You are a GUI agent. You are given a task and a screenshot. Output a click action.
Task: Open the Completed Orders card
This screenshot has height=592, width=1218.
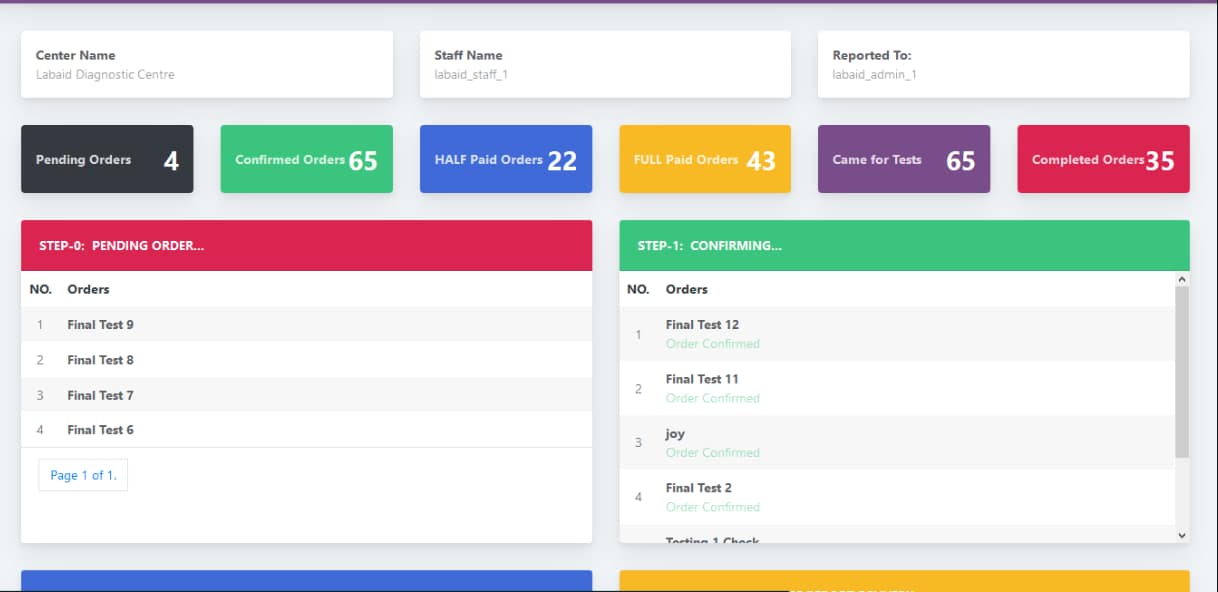[x=1103, y=158]
